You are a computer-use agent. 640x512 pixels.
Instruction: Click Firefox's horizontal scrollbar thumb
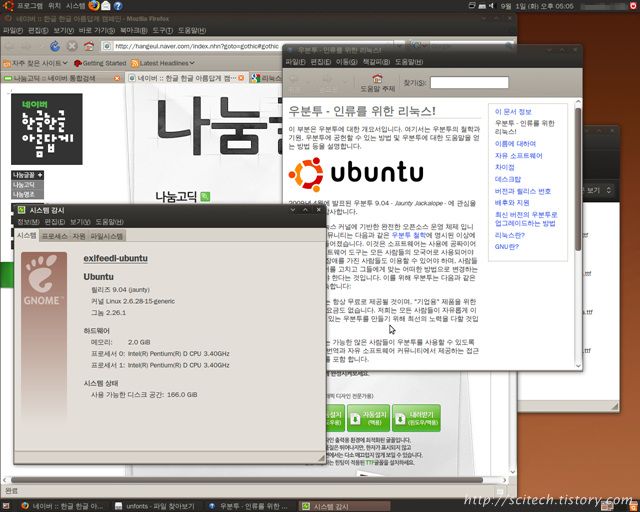pos(247,480)
